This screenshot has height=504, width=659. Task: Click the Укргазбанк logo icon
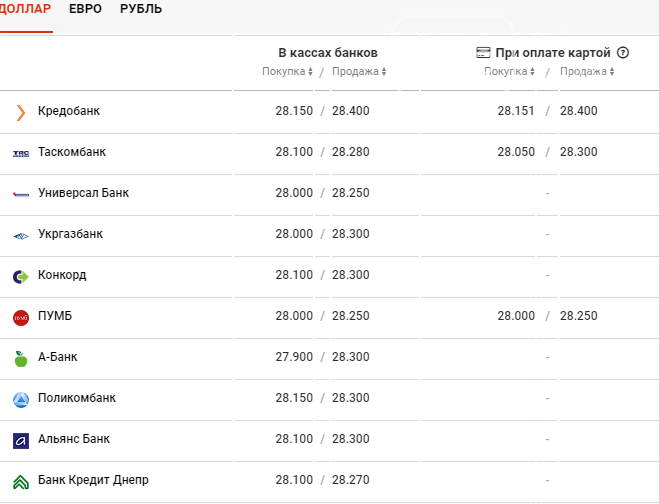pos(21,235)
